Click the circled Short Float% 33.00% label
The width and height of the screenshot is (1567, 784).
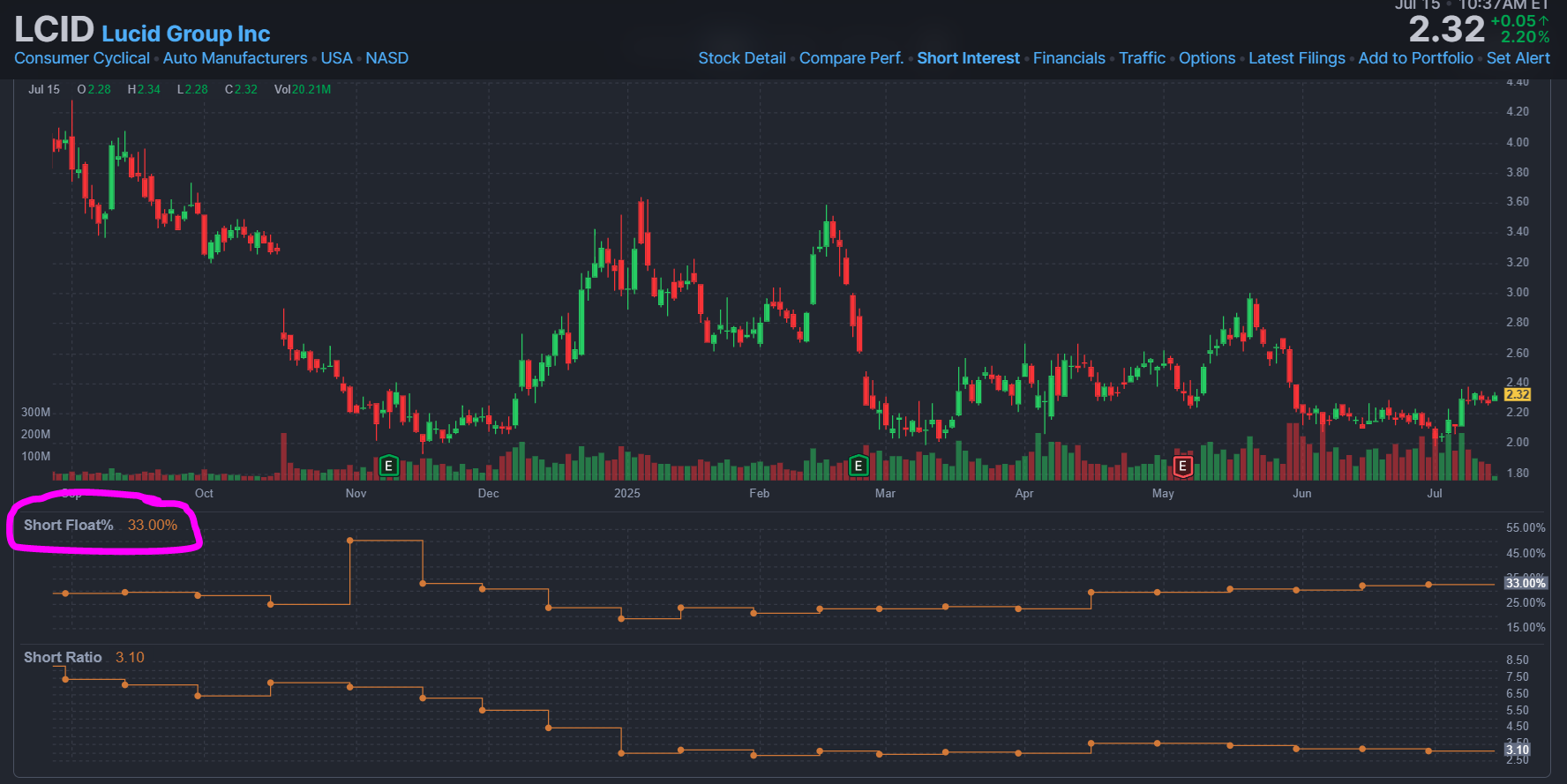tap(101, 525)
